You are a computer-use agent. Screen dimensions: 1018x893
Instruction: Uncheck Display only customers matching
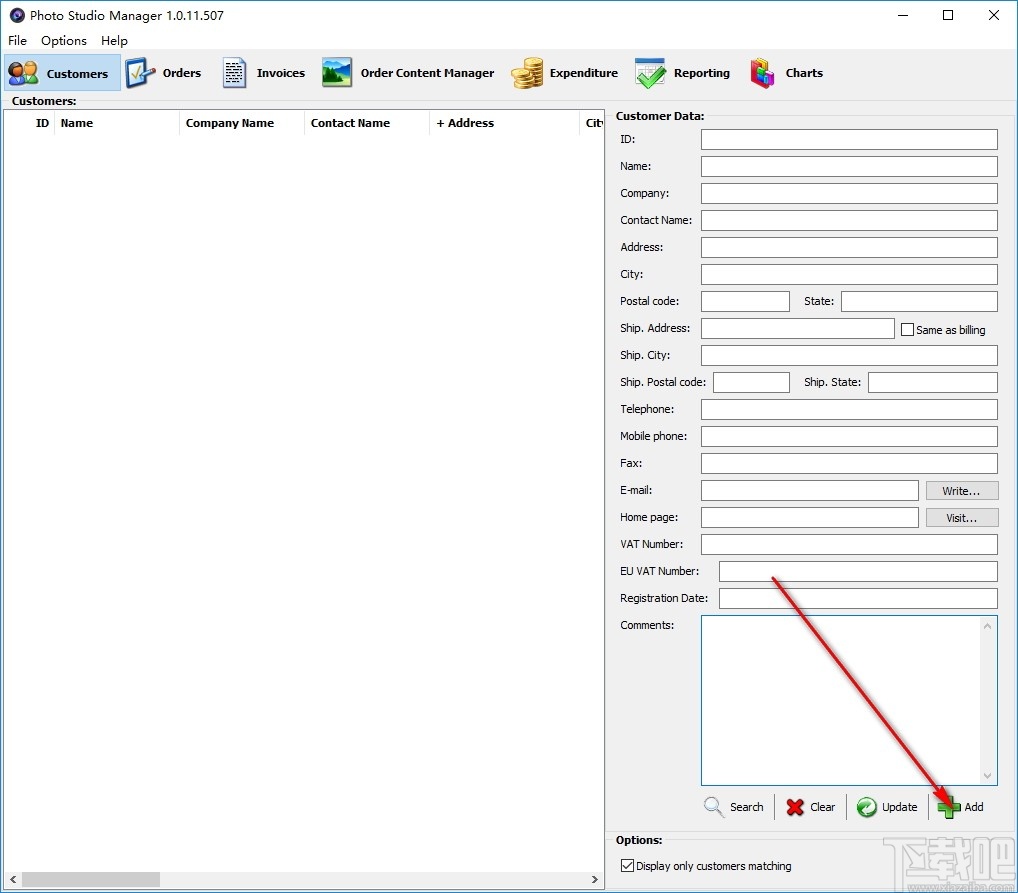(x=627, y=866)
